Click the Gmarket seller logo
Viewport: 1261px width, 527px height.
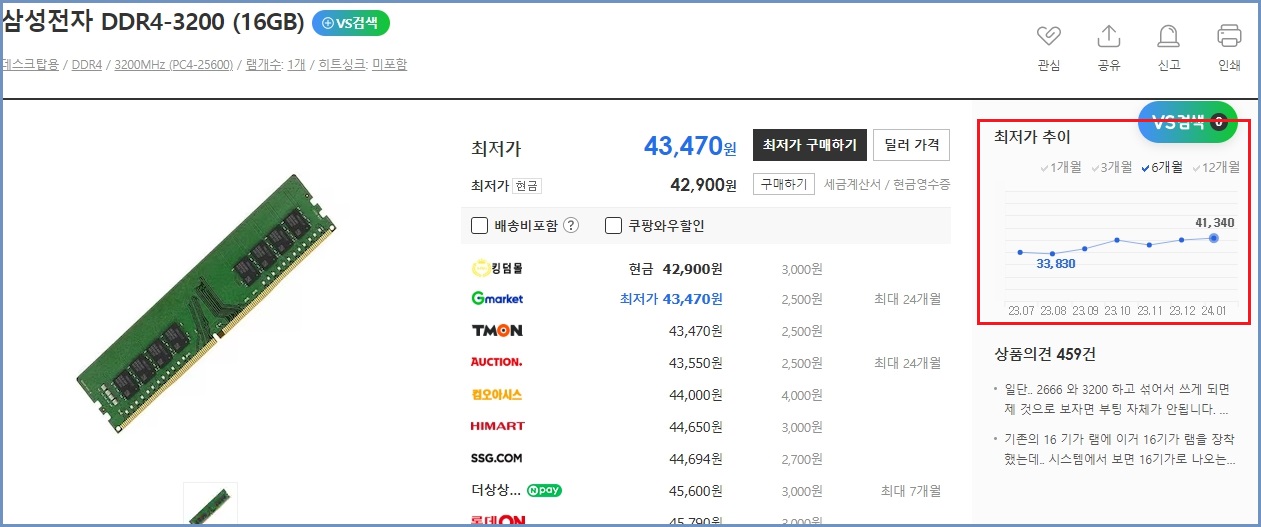(x=497, y=299)
